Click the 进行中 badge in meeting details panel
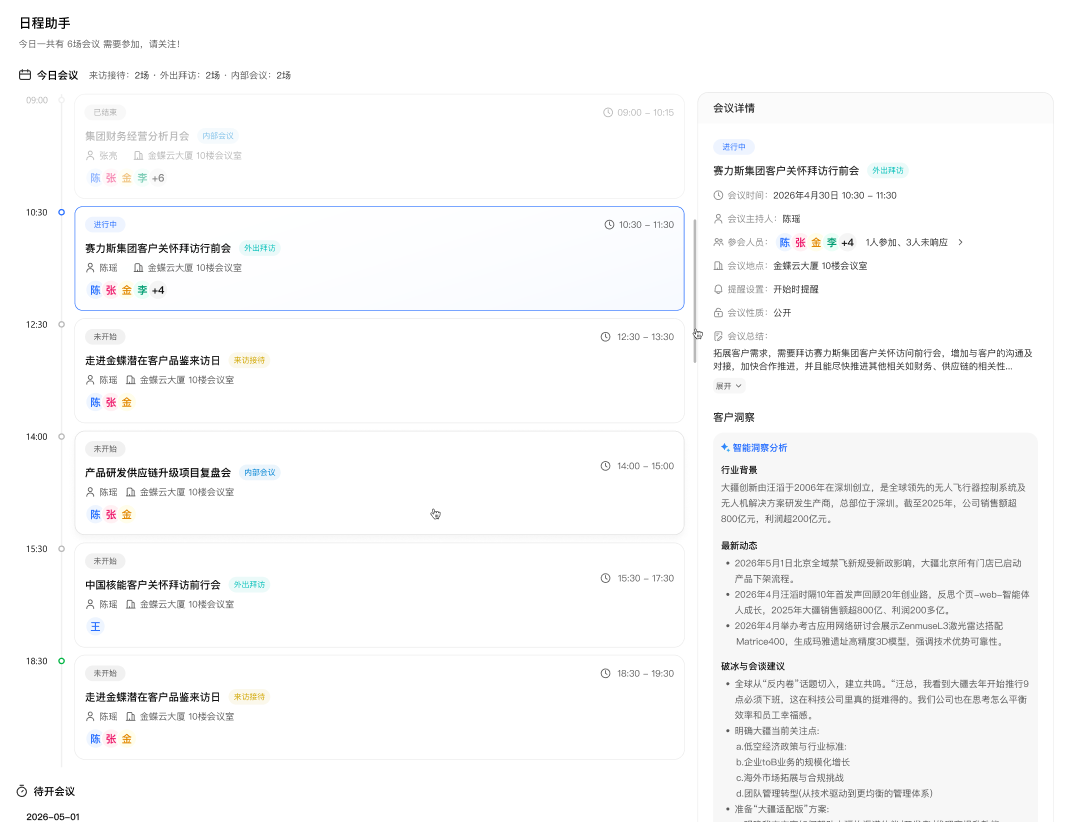 point(734,147)
